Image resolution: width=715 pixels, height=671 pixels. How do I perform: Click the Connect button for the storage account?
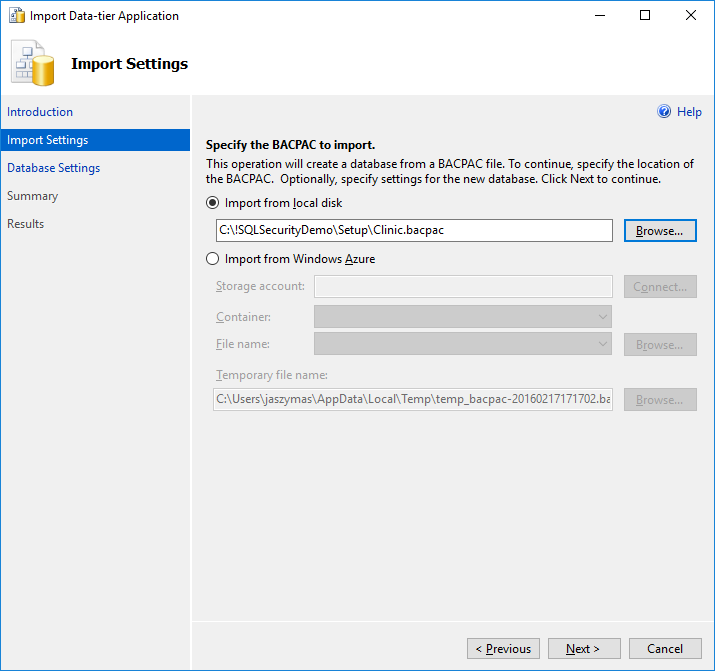pos(660,287)
